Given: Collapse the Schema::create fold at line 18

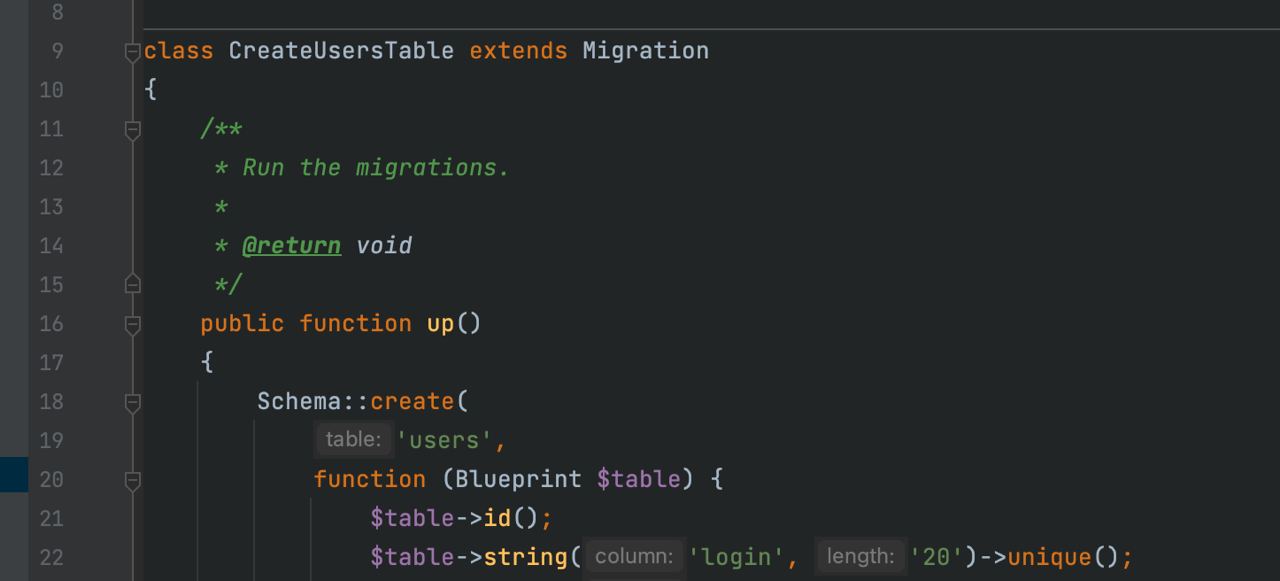Looking at the screenshot, I should (132, 402).
